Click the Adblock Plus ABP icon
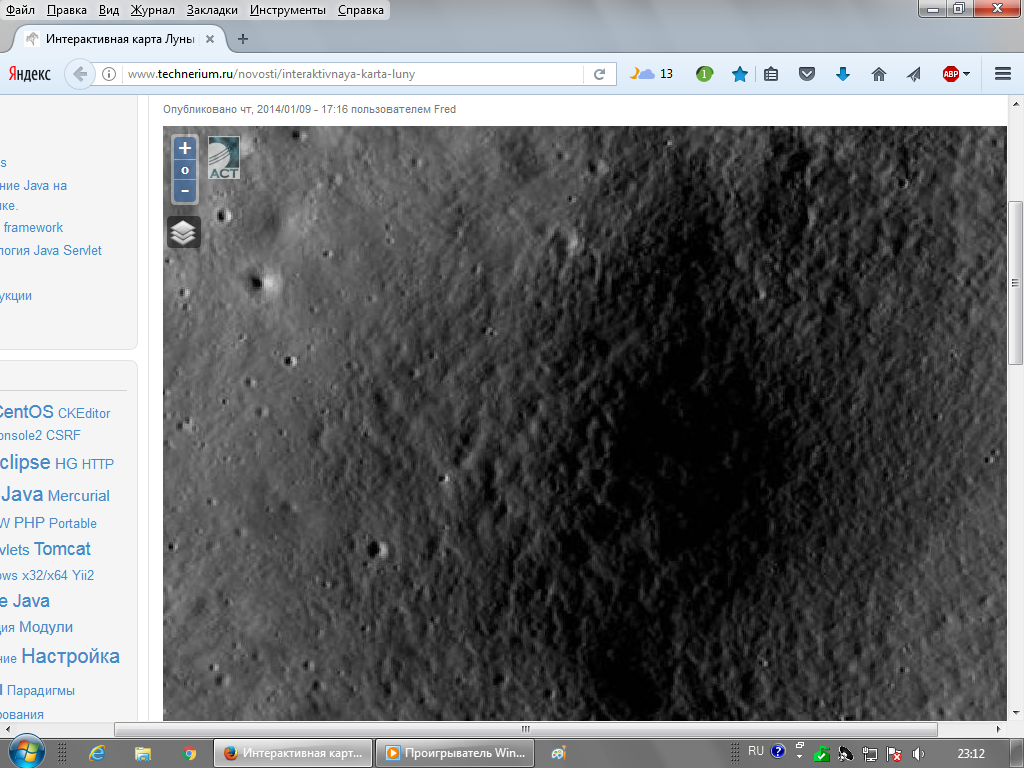Screen dimensions: 1024x768 point(951,74)
